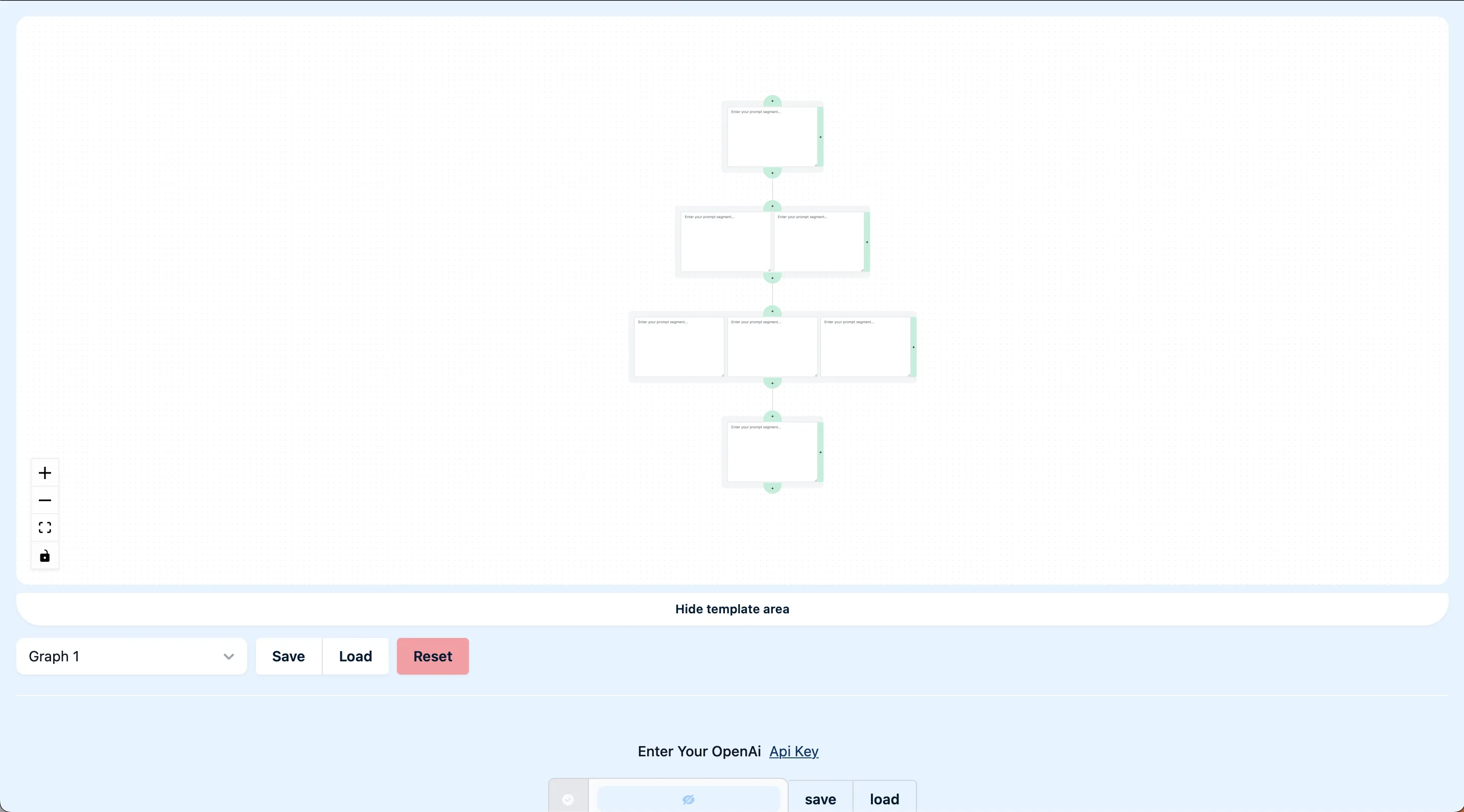Click the bottom plus handle of the last node

pyautogui.click(x=772, y=488)
